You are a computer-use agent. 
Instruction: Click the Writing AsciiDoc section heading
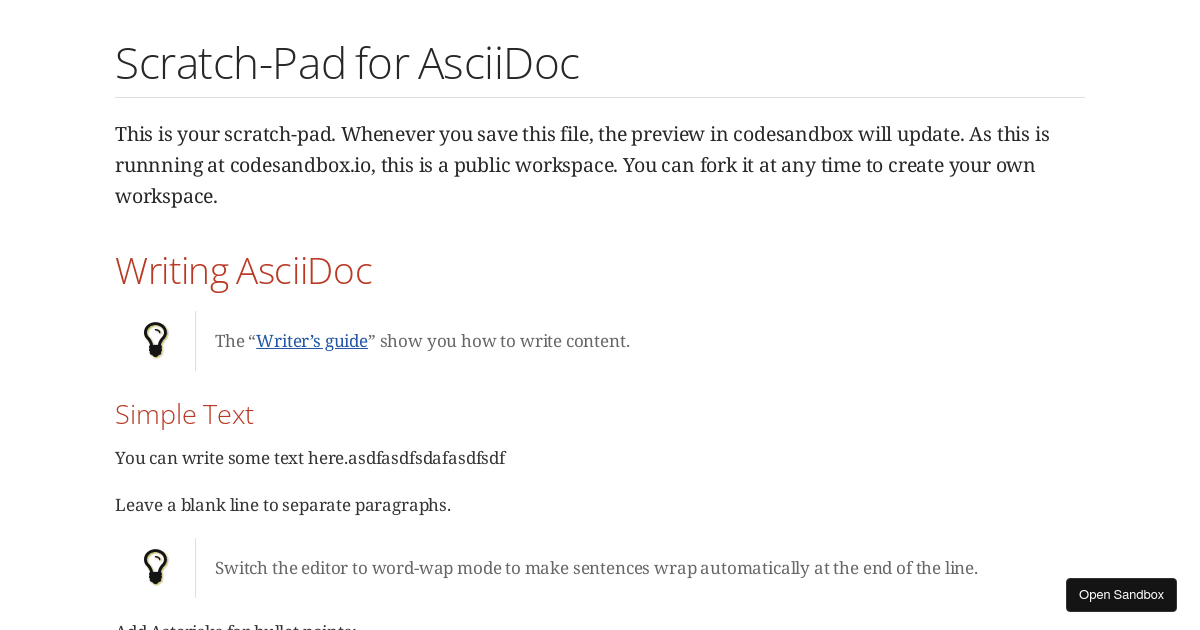pos(243,269)
